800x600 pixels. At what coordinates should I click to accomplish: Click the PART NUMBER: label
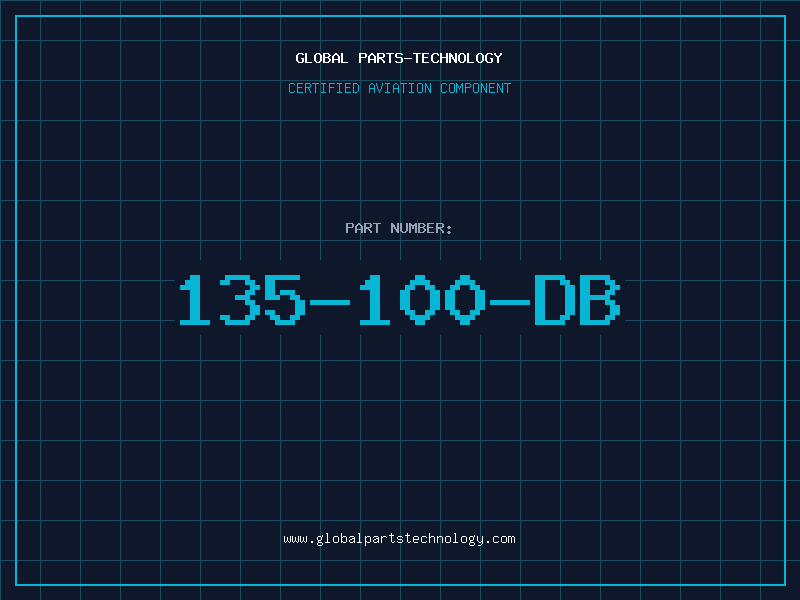(399, 228)
